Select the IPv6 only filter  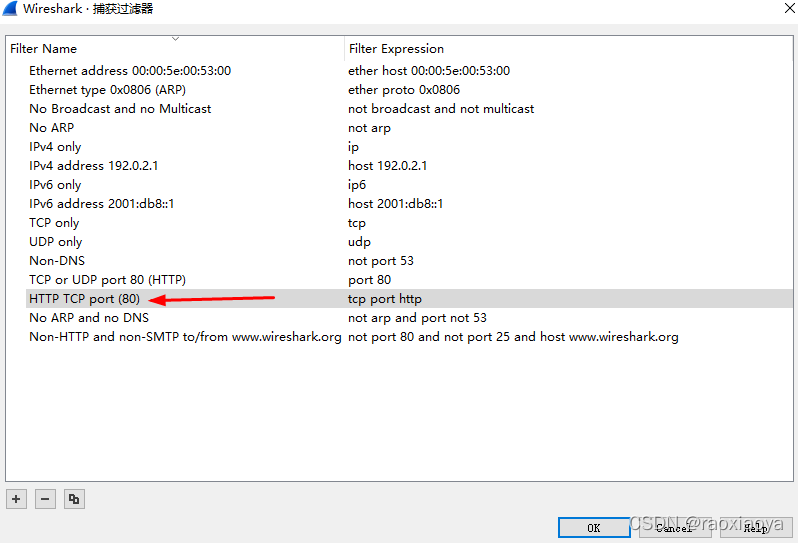click(x=55, y=185)
